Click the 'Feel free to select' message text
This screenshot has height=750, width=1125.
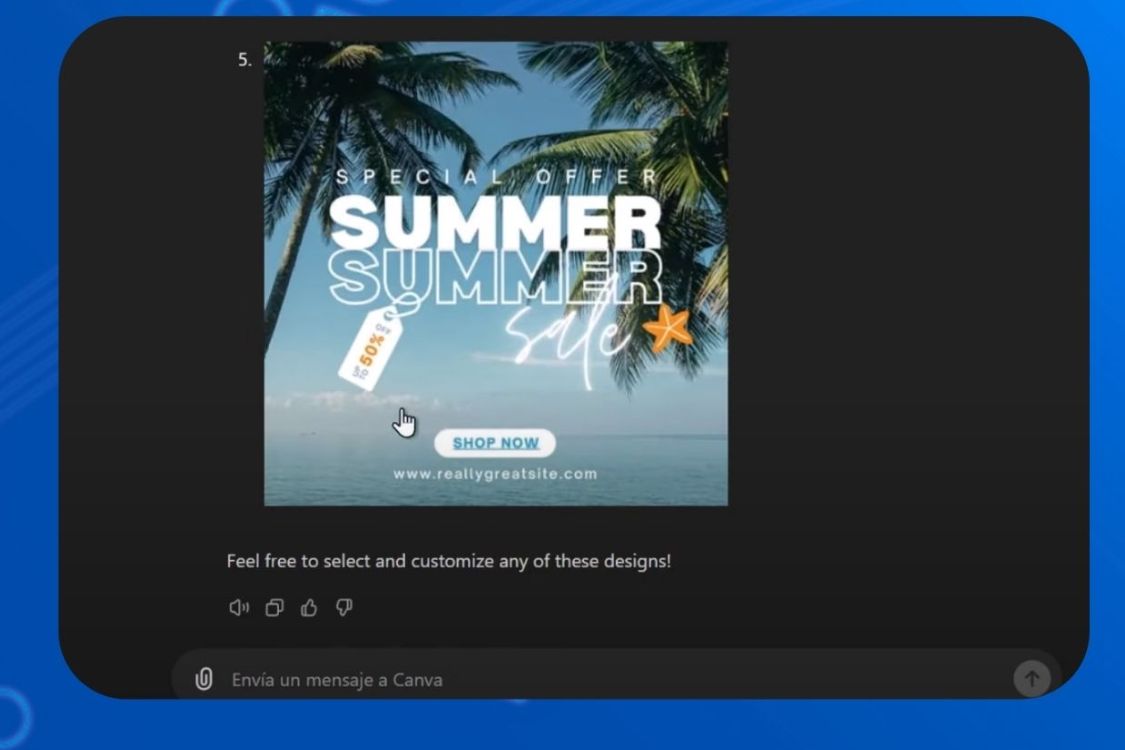448,561
